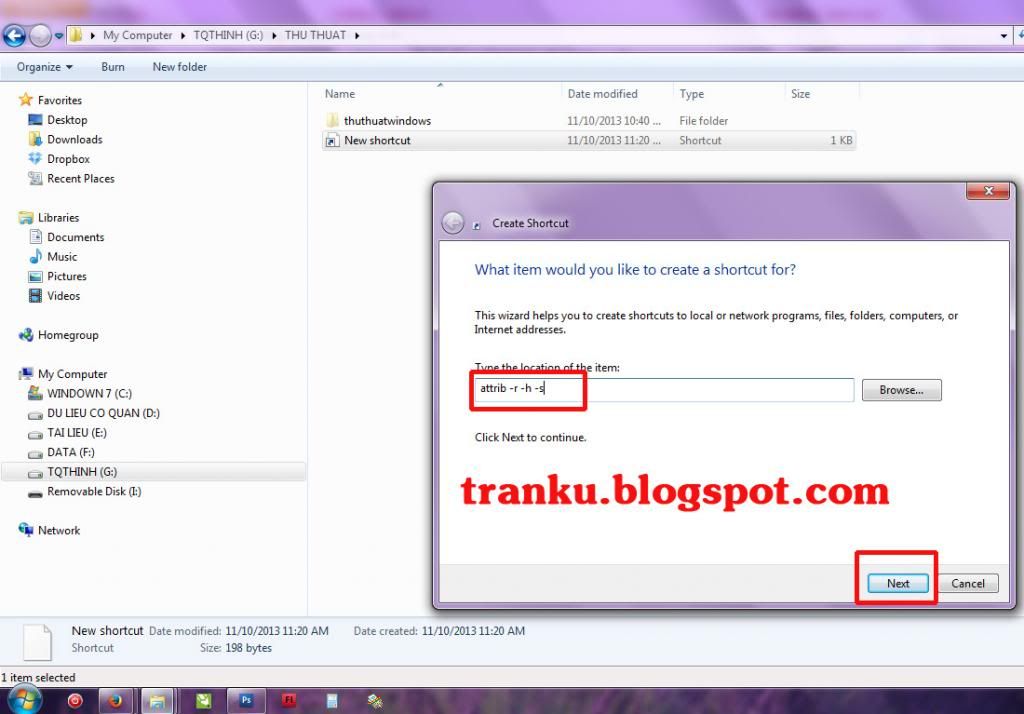Image resolution: width=1024 pixels, height=714 pixels.
Task: Open the notepad-like taskbar icon
Action: [332, 701]
